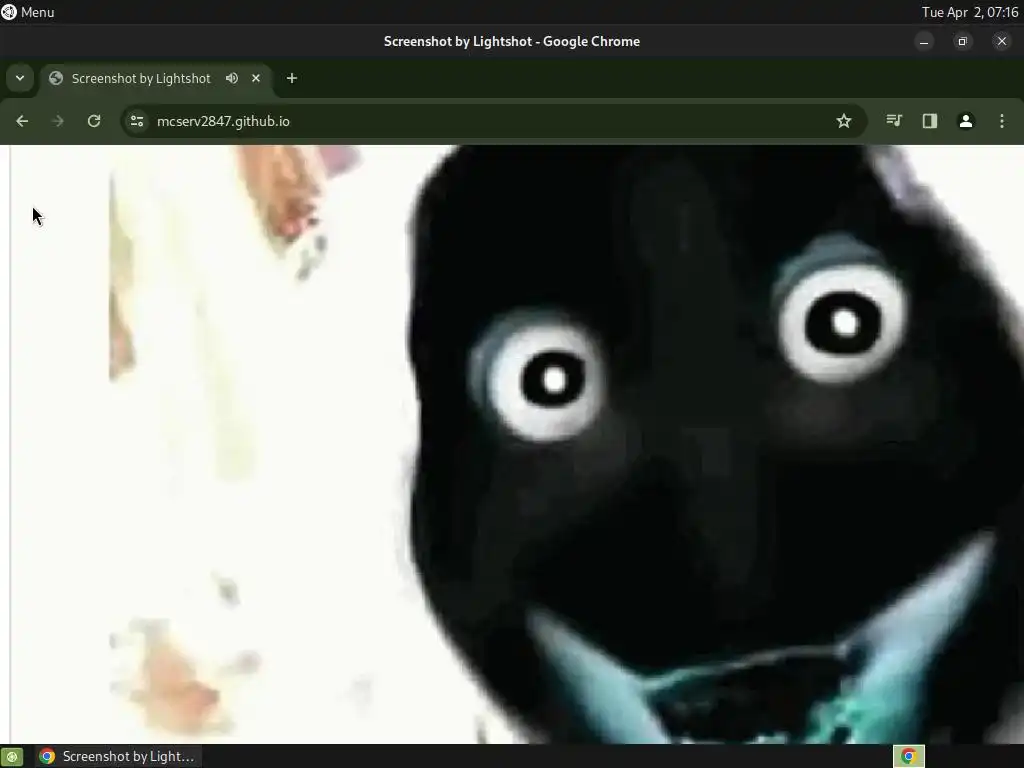Expand the tab search dropdown
The height and width of the screenshot is (768, 1024).
point(20,78)
